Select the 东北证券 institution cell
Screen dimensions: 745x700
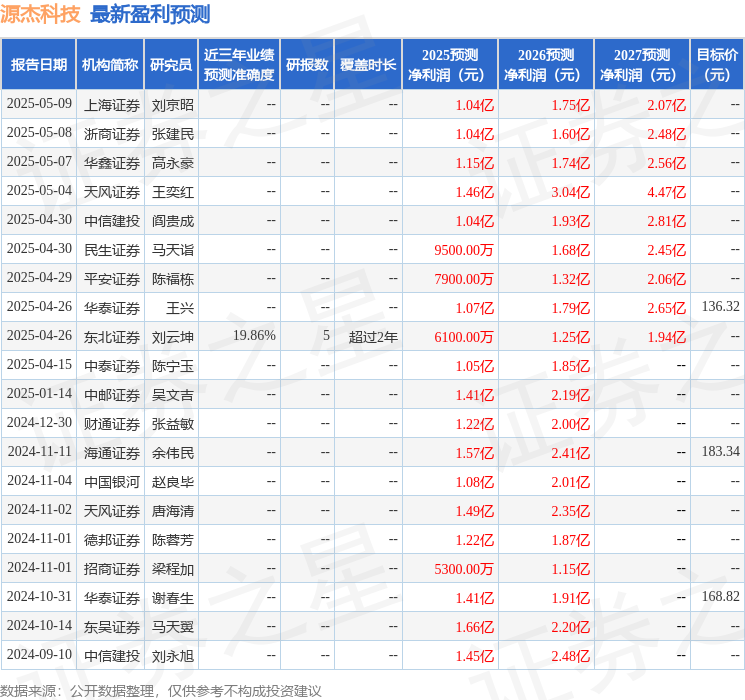[x=112, y=337]
